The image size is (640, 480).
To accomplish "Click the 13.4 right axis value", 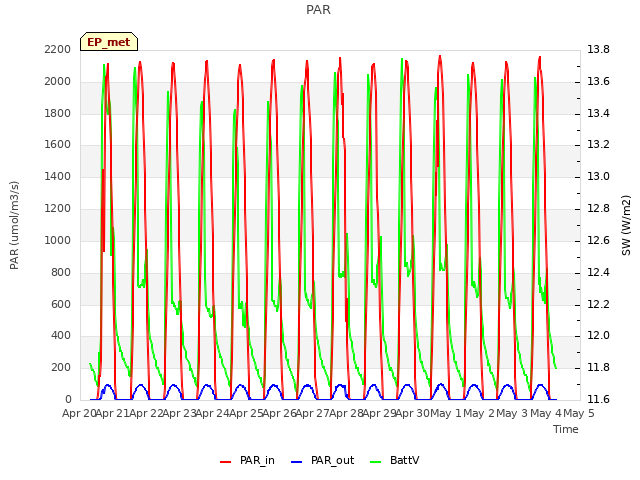I will 598,113.
